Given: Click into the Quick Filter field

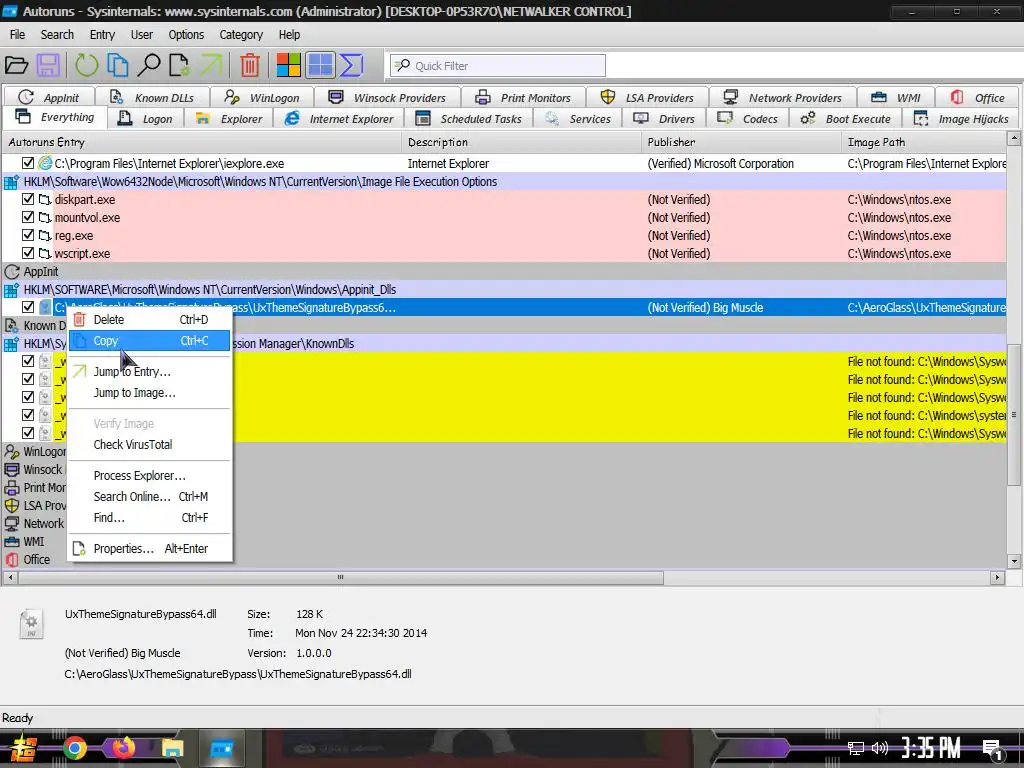Looking at the screenshot, I should (498, 65).
